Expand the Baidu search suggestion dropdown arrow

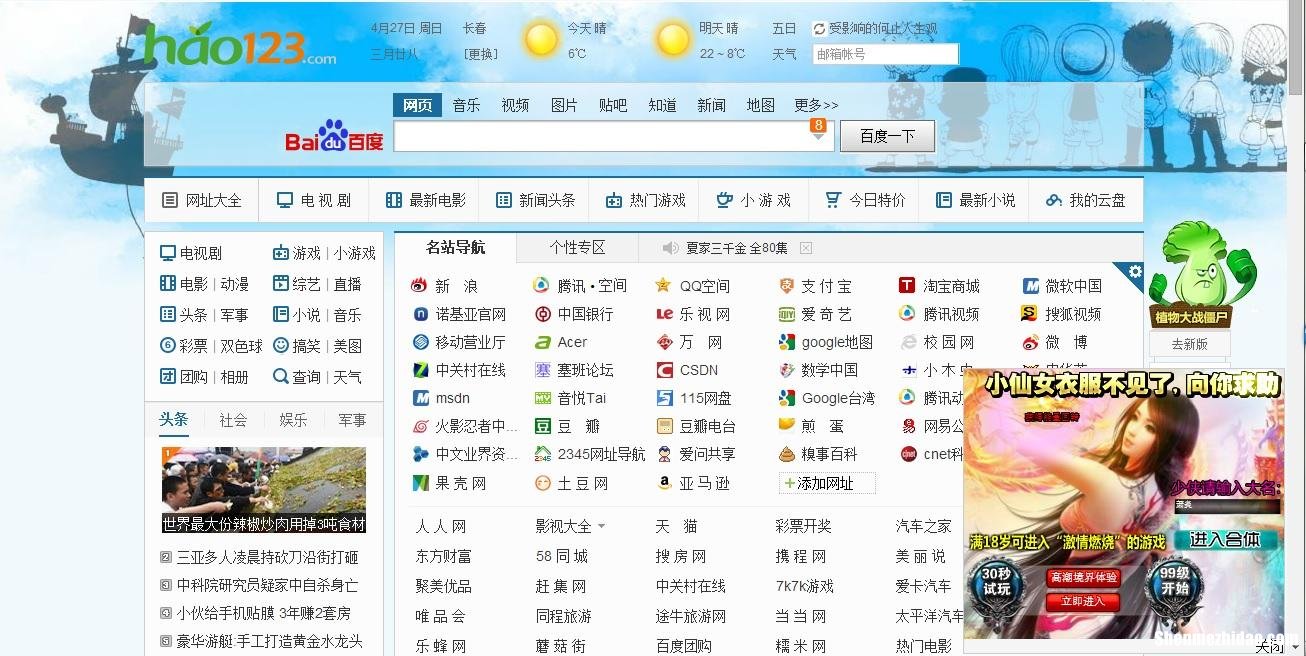pyautogui.click(x=818, y=136)
